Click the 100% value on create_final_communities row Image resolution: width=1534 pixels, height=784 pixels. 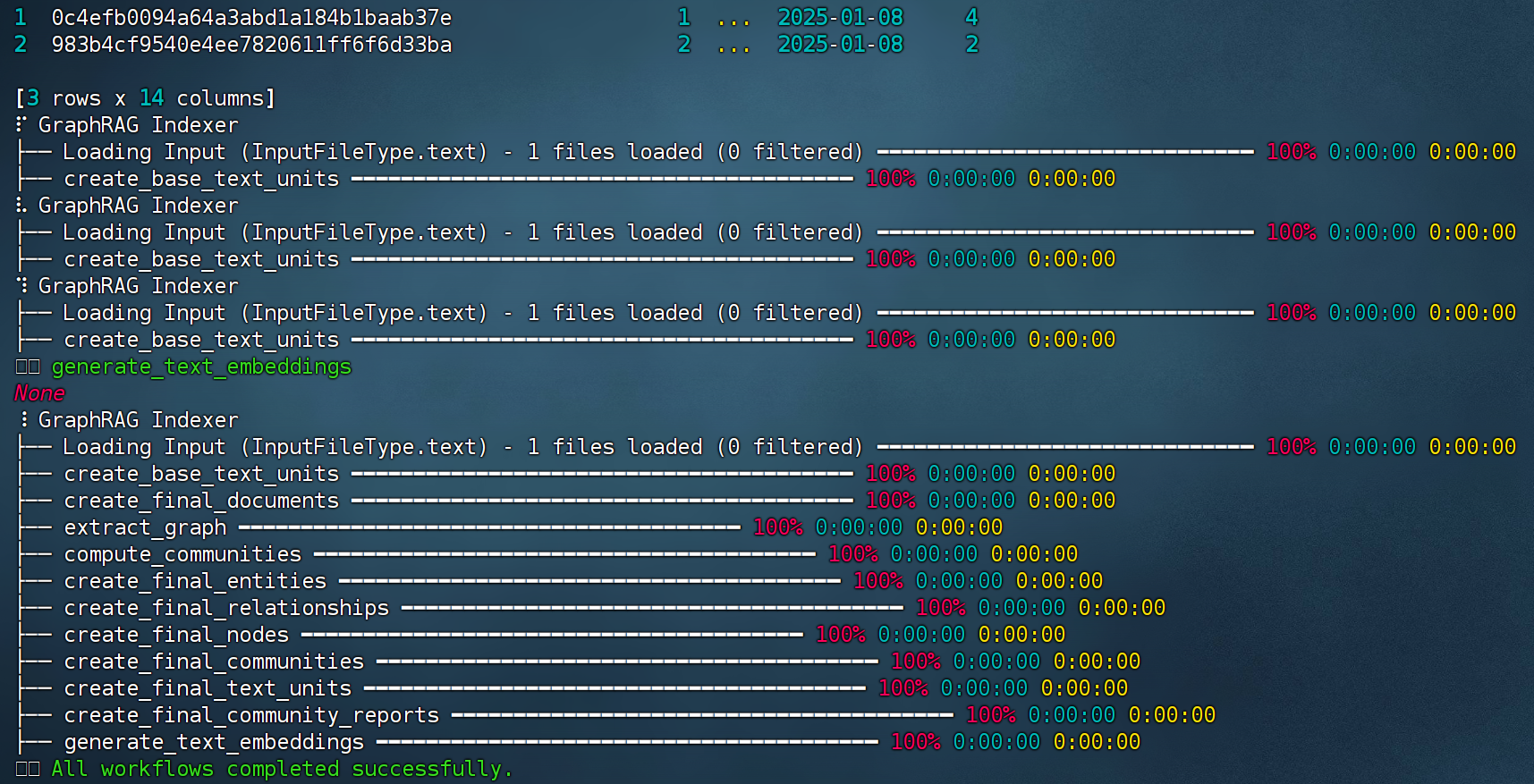click(916, 662)
